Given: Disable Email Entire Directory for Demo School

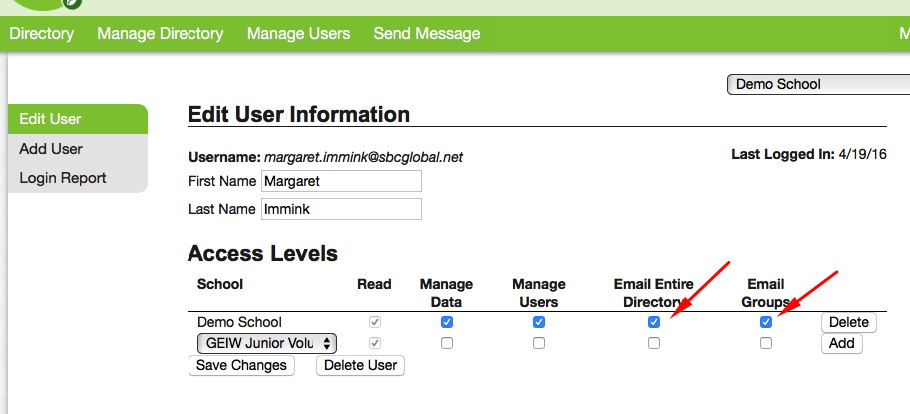Looking at the screenshot, I should [x=654, y=322].
